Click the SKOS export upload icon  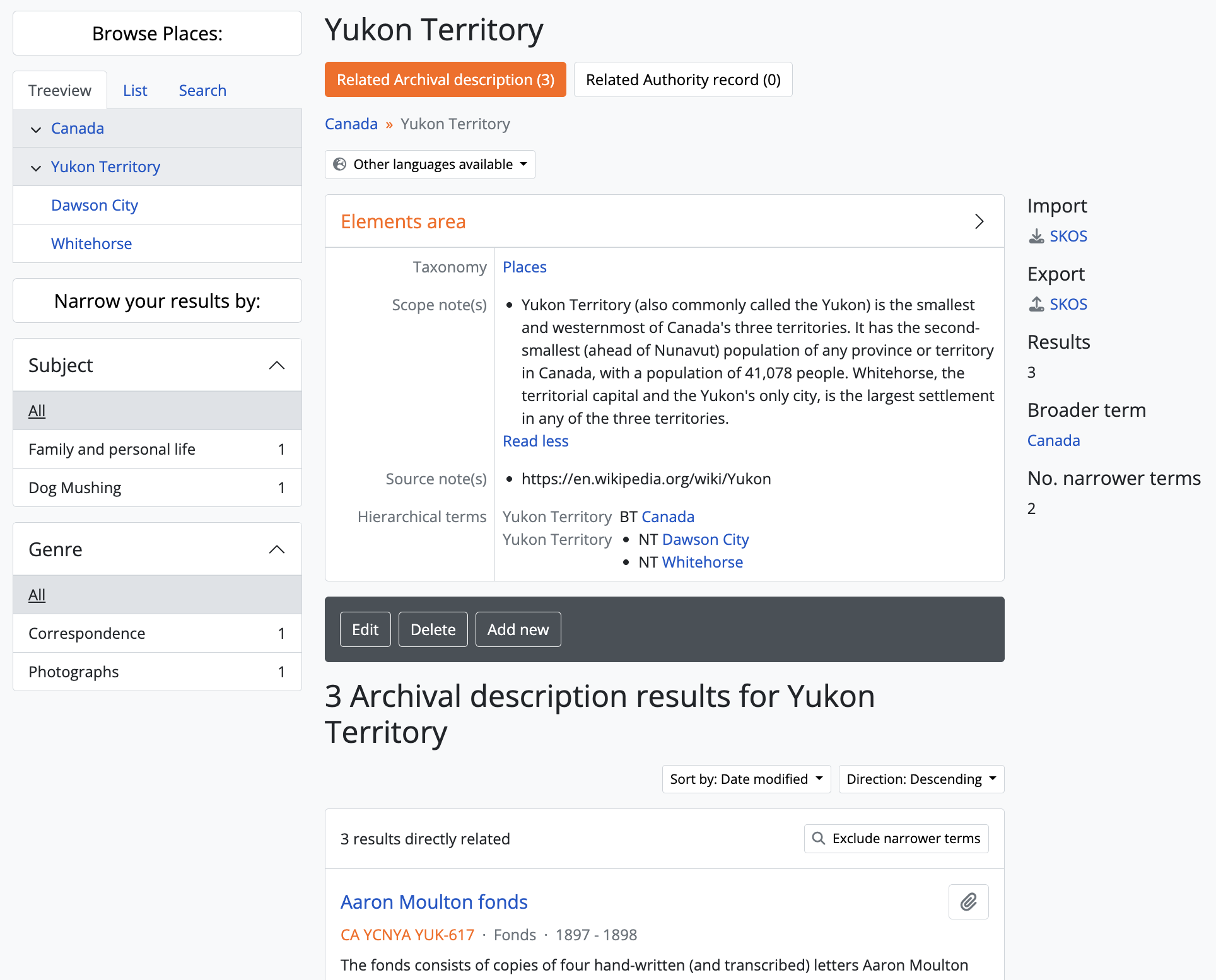click(1036, 305)
